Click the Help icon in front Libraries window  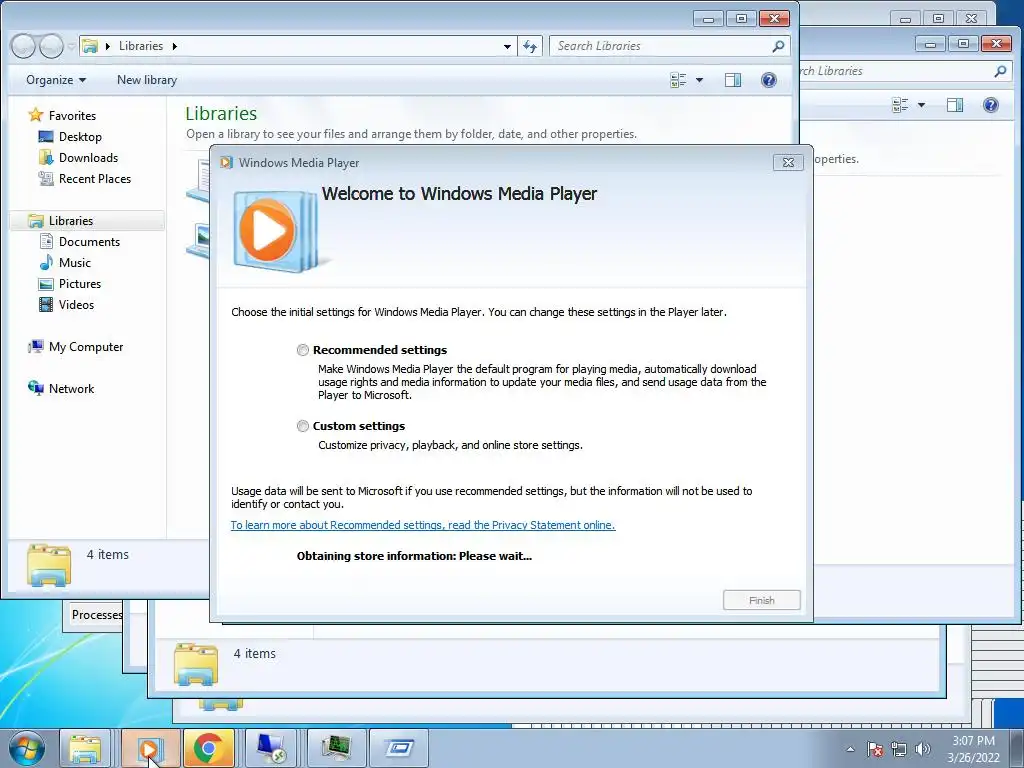(x=769, y=80)
